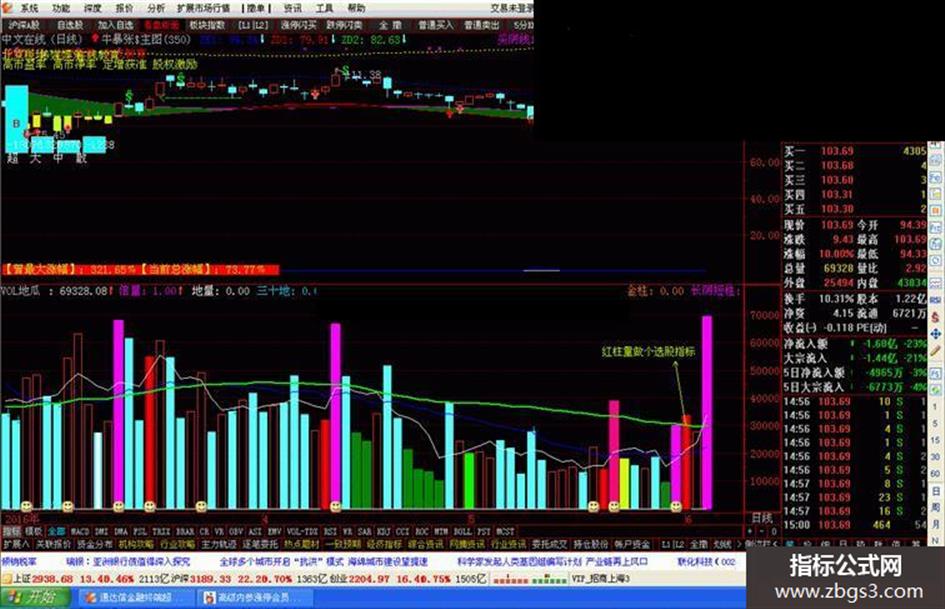
Task: Select the DMI indicator tab
Action: pos(101,531)
